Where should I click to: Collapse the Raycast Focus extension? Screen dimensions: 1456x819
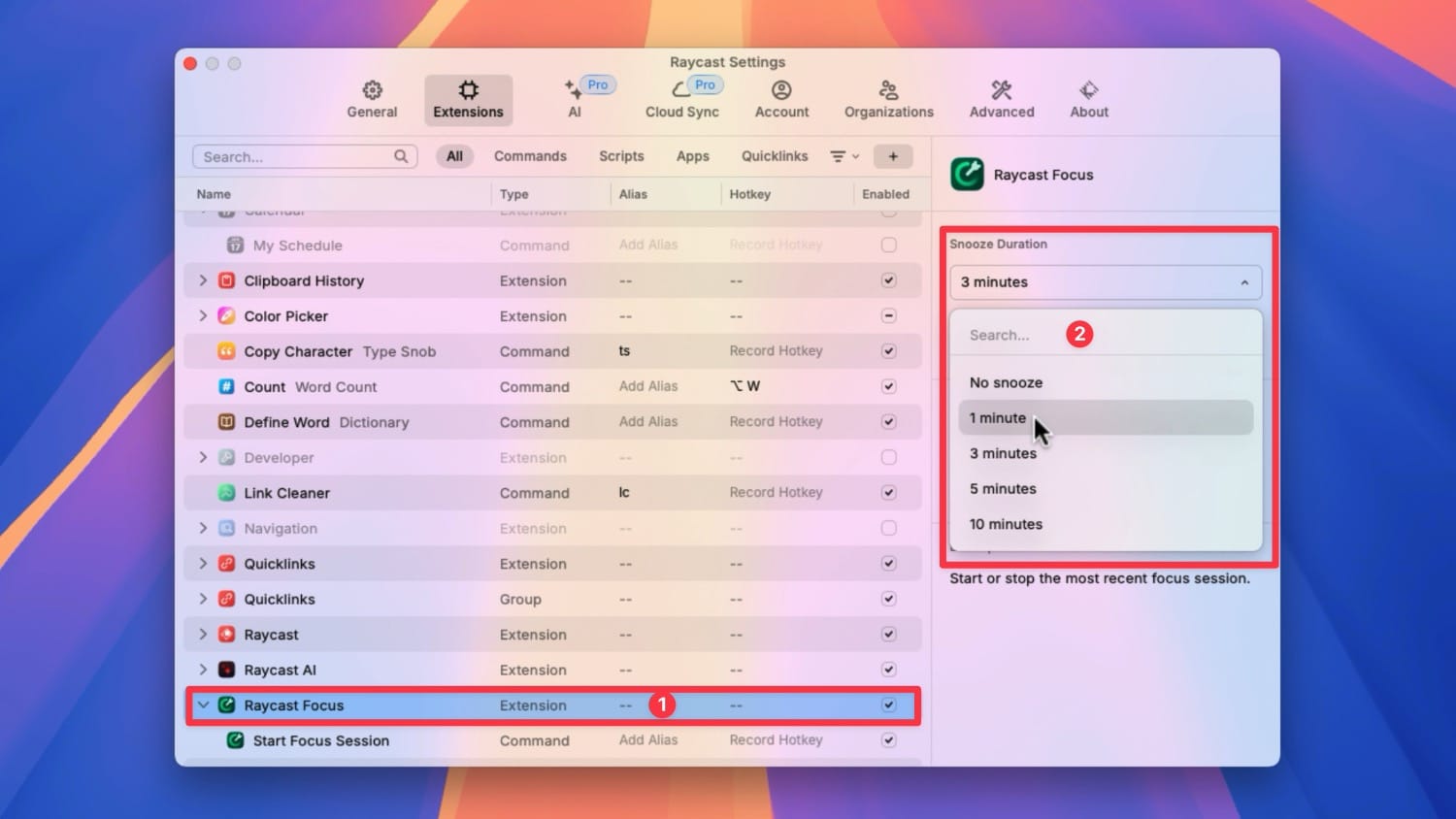[x=203, y=705]
